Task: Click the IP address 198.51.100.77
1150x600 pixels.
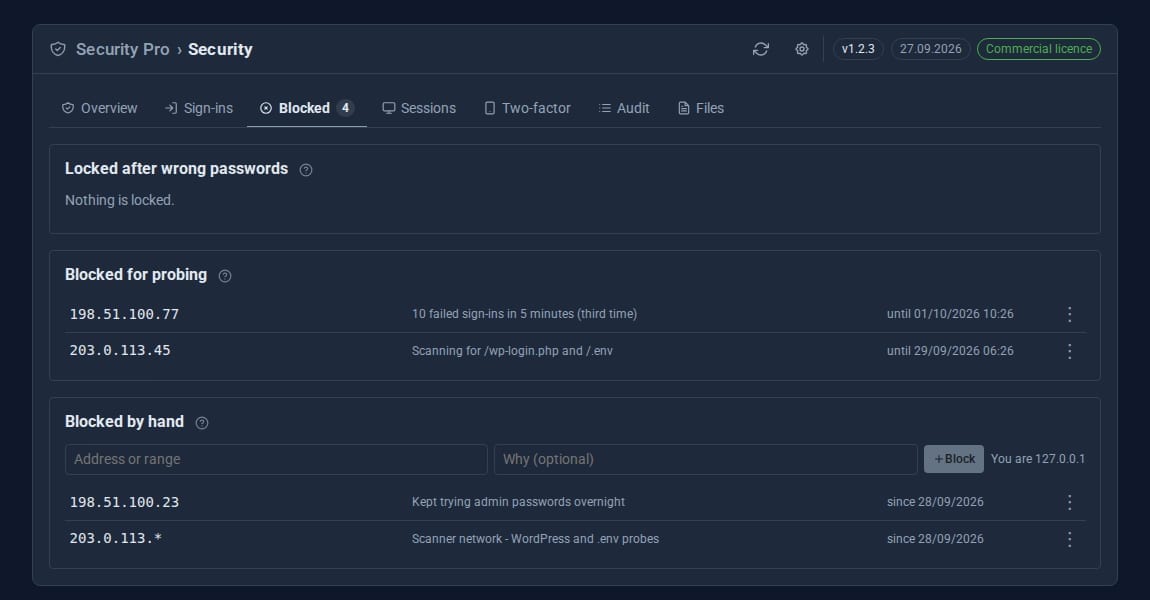Action: (x=124, y=315)
